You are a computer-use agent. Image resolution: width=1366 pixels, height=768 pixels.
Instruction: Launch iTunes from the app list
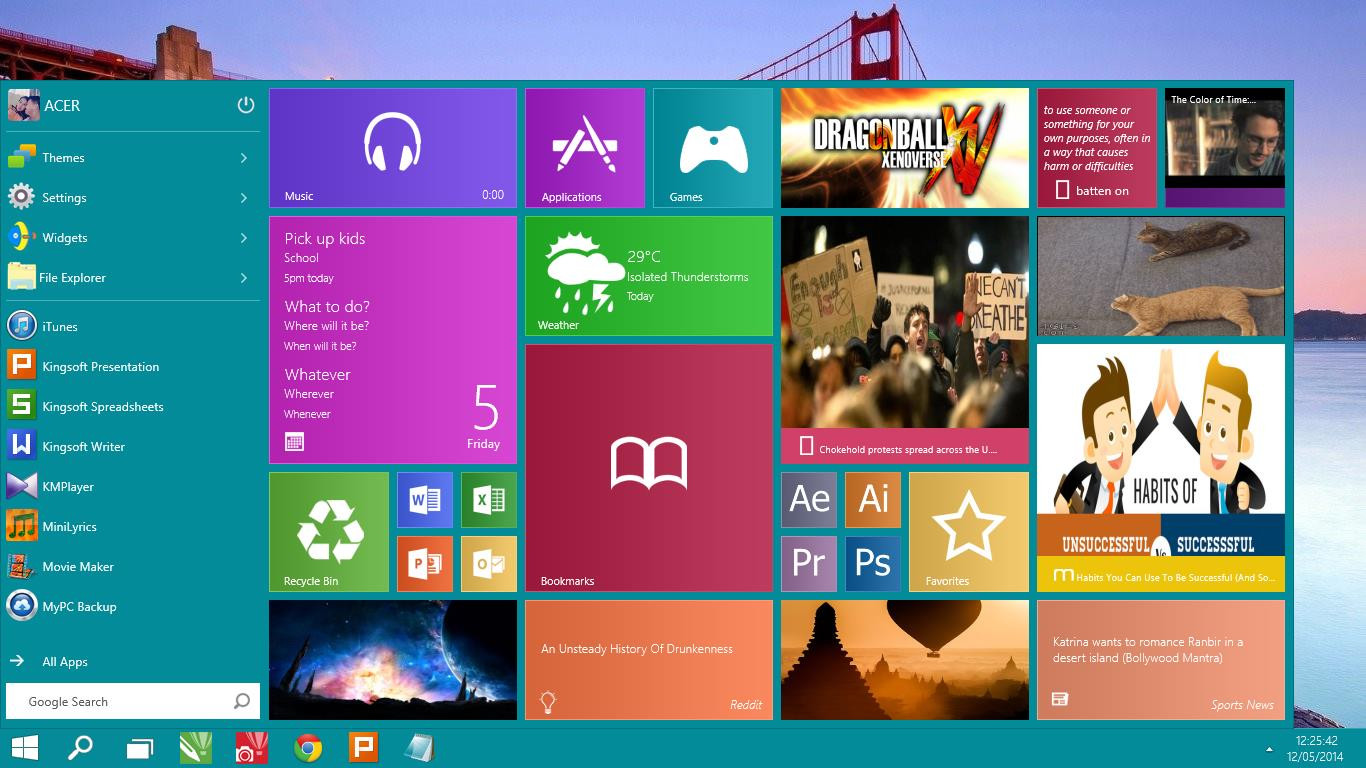132,327
